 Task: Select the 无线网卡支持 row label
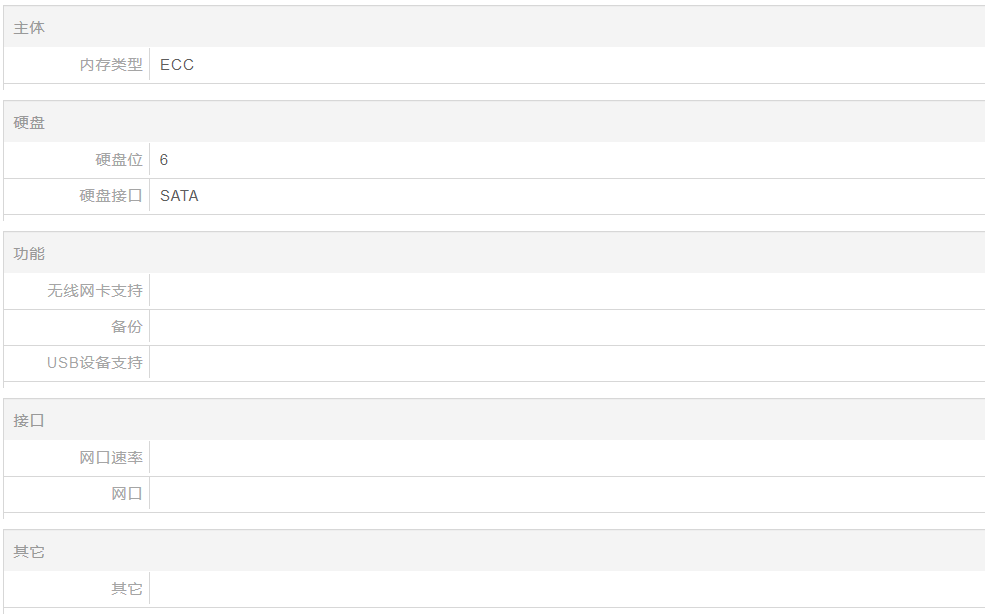pyautogui.click(x=95, y=291)
